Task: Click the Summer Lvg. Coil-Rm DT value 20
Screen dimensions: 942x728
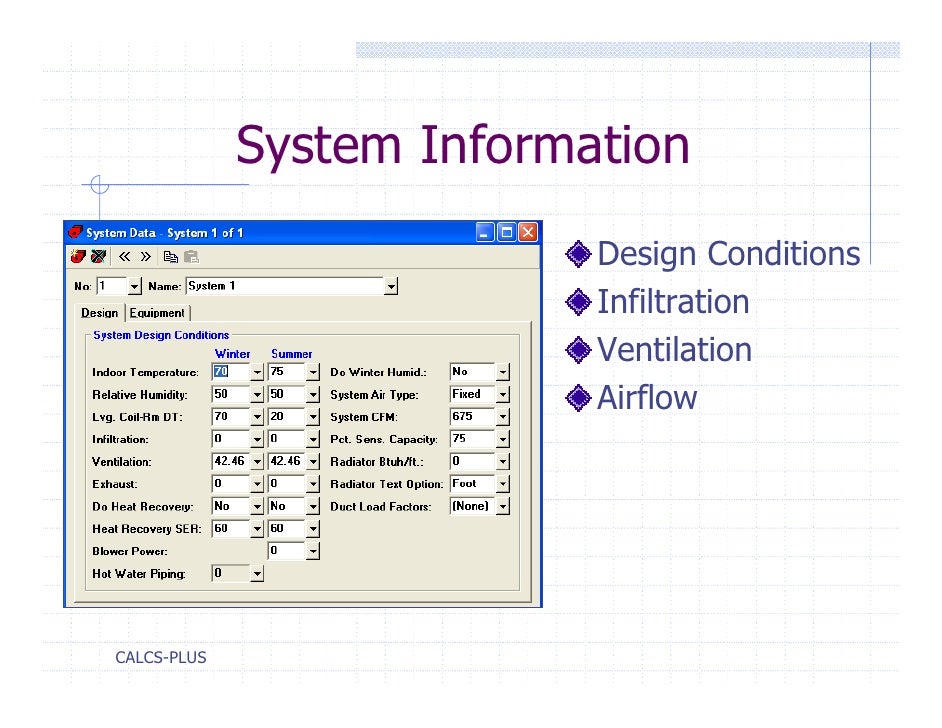Action: click(287, 416)
